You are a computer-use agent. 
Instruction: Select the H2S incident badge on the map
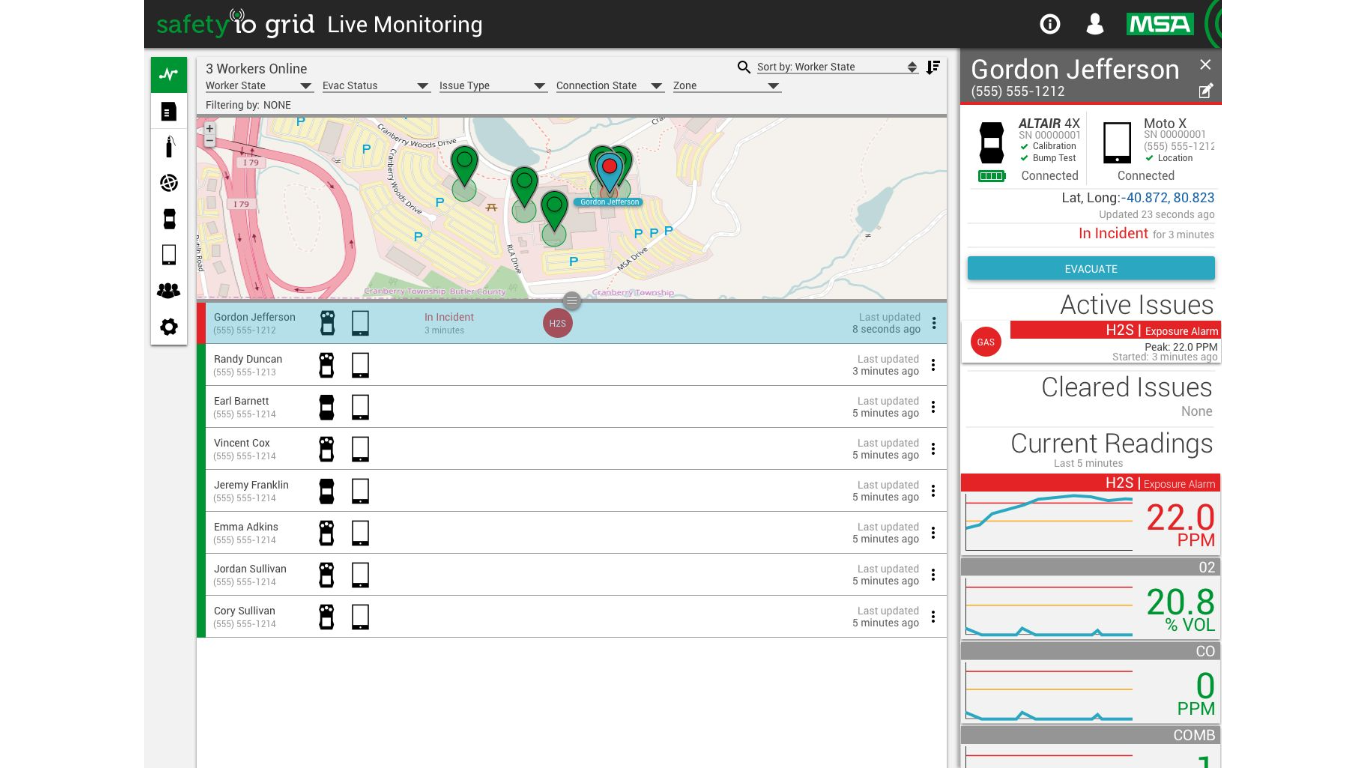click(x=557, y=323)
